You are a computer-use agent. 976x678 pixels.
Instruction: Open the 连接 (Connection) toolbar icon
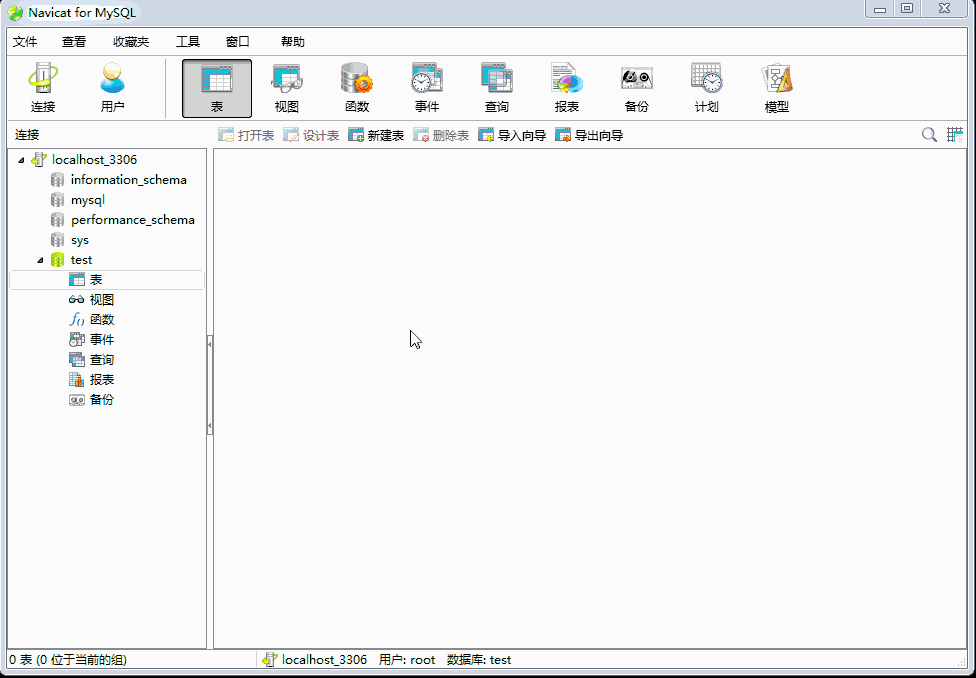point(43,88)
